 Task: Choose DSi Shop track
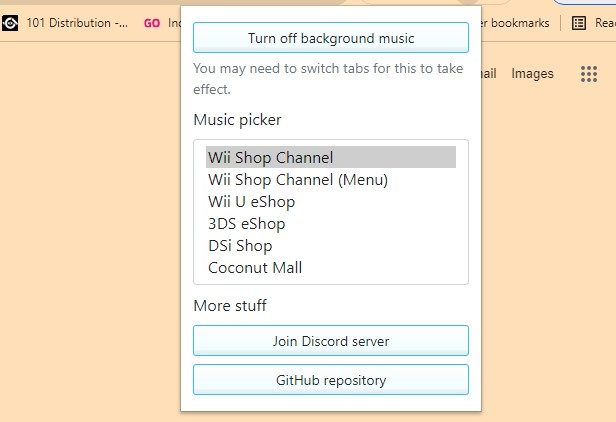pos(331,246)
